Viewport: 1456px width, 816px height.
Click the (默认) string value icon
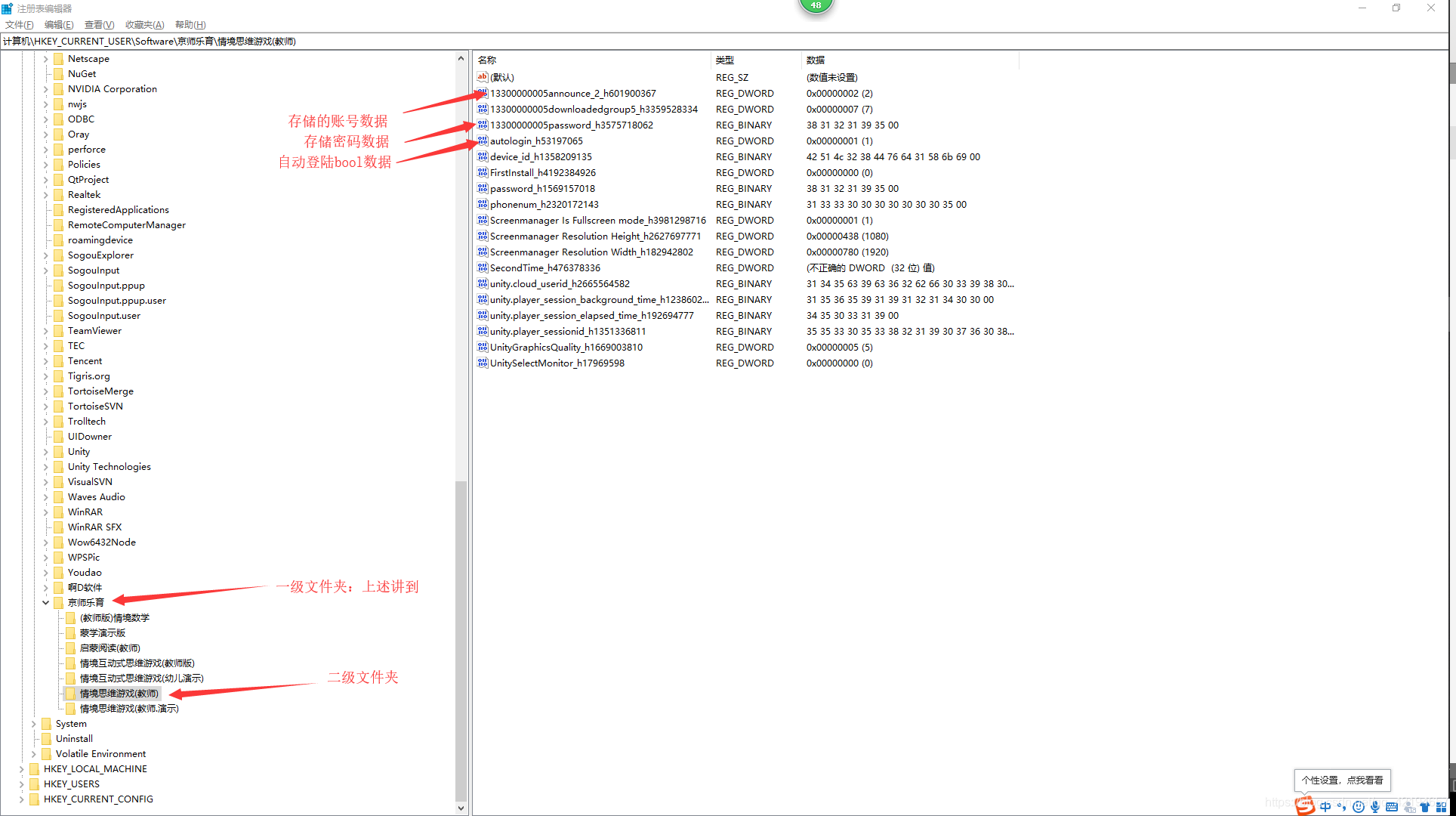coord(483,77)
